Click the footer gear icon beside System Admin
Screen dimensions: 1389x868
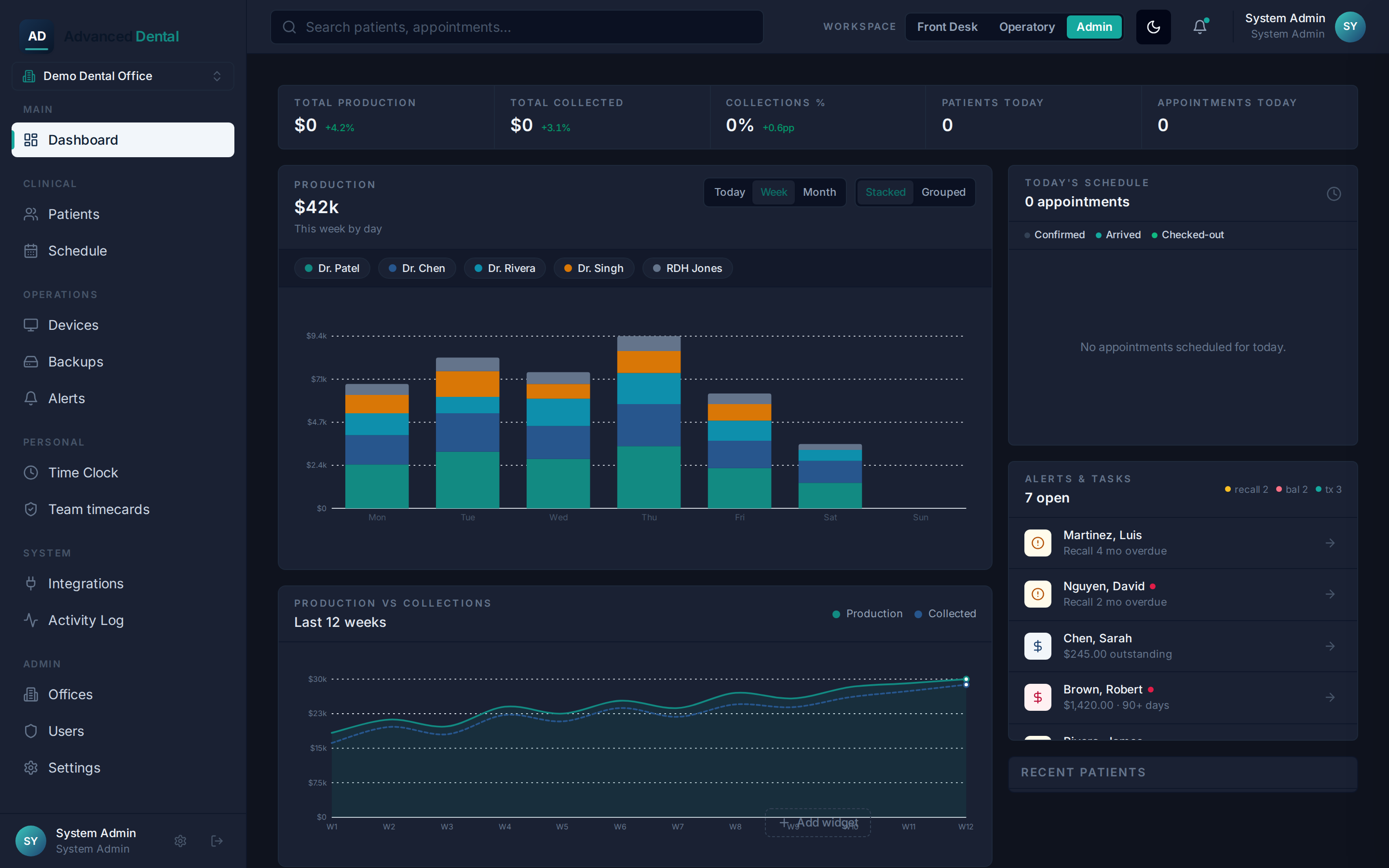tap(180, 841)
